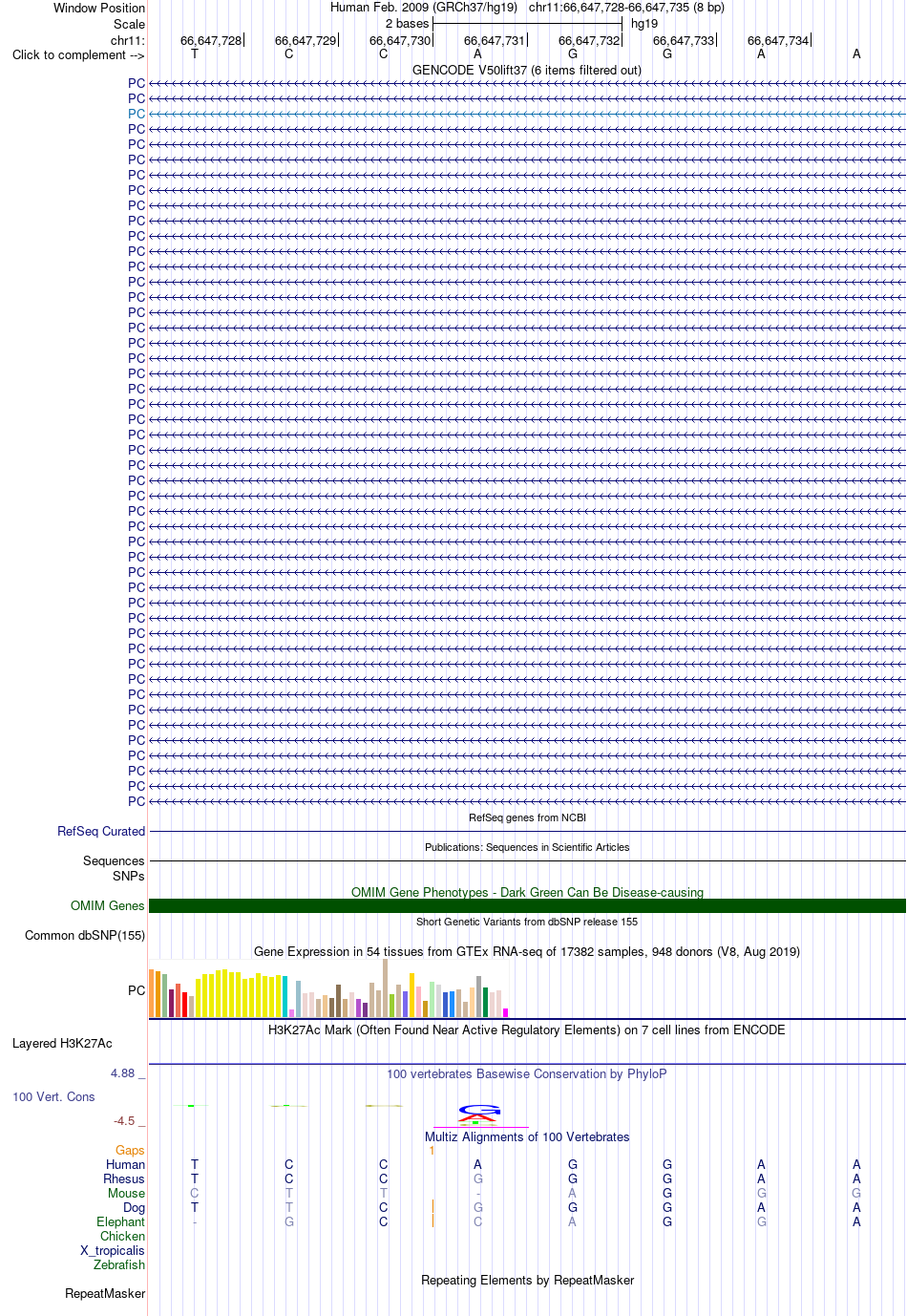
Task: Click 'RefSeq genes from NCBI' track title
Action: [x=527, y=817]
